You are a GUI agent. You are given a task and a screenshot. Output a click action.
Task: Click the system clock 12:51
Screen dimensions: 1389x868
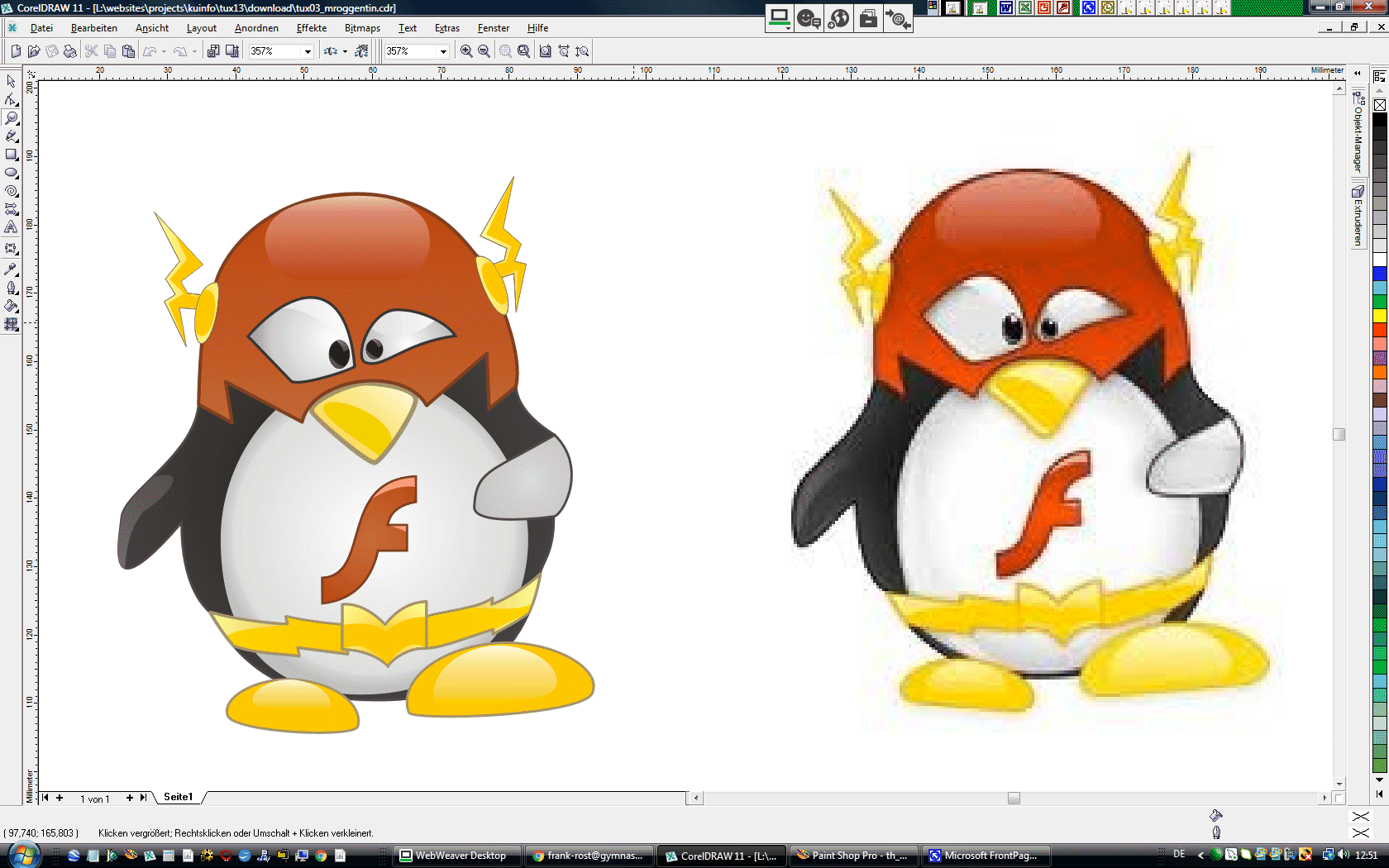point(1367,855)
